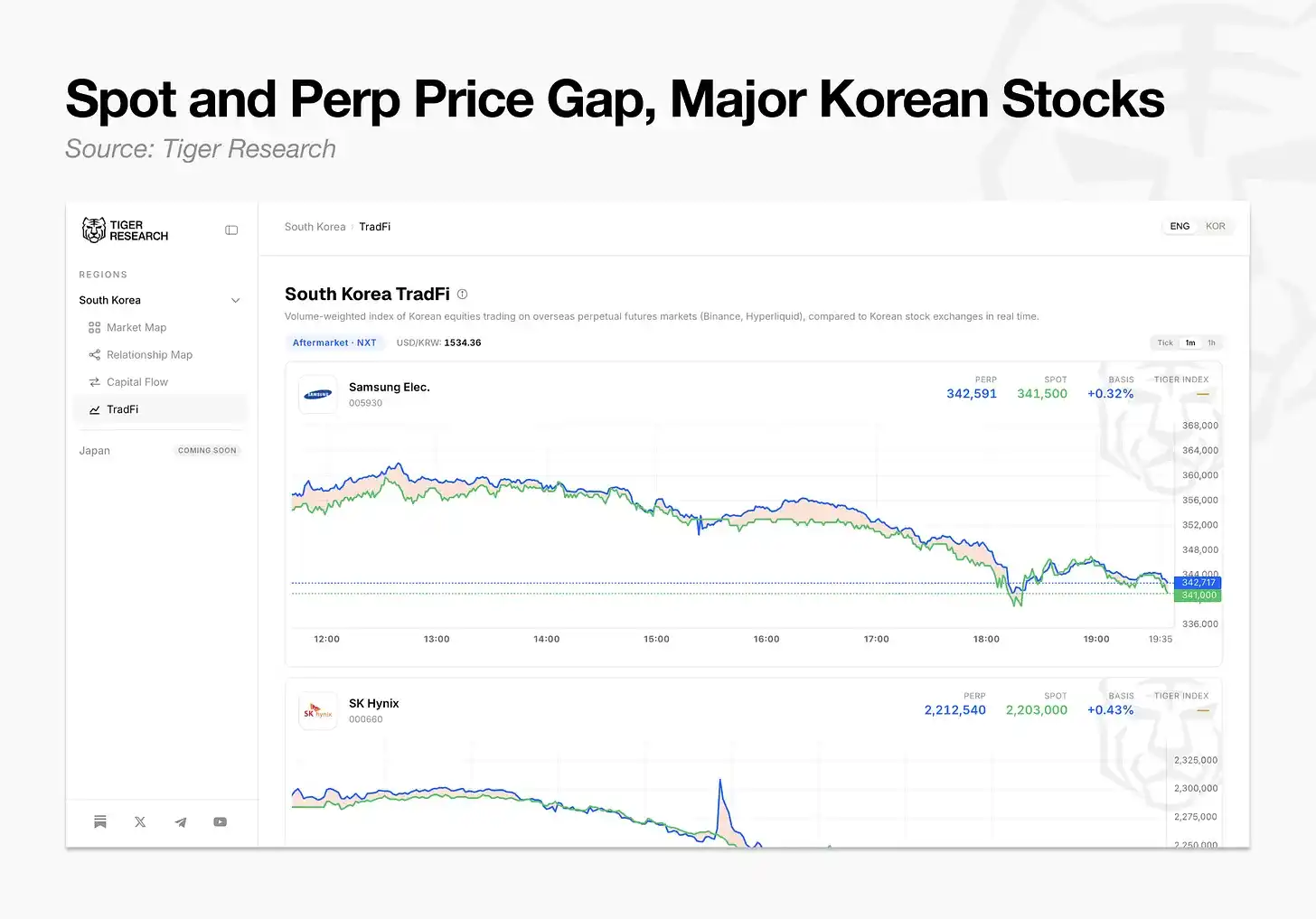Screen dimensions: 1316x919
Task: Click the Samsung Elec. logo thumbnail
Action: tap(318, 395)
